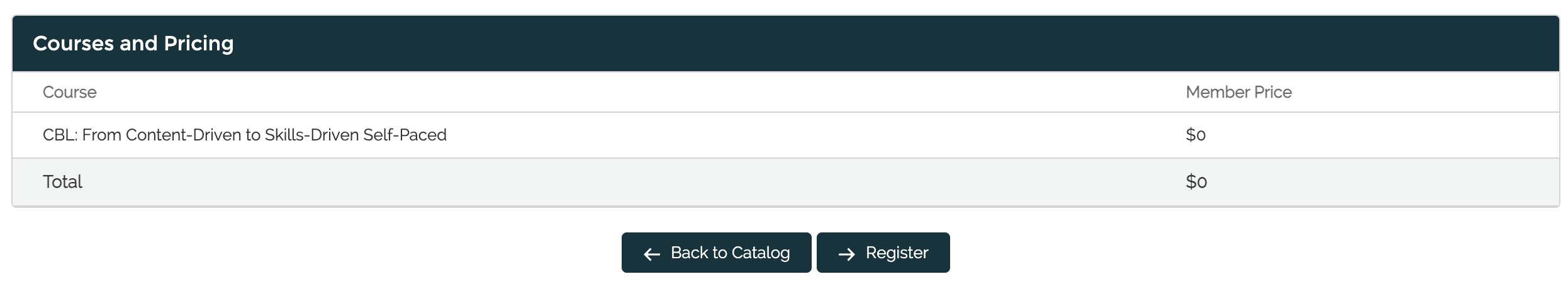Click the $0 member price for CBL course
1568x291 pixels.
tap(1196, 135)
